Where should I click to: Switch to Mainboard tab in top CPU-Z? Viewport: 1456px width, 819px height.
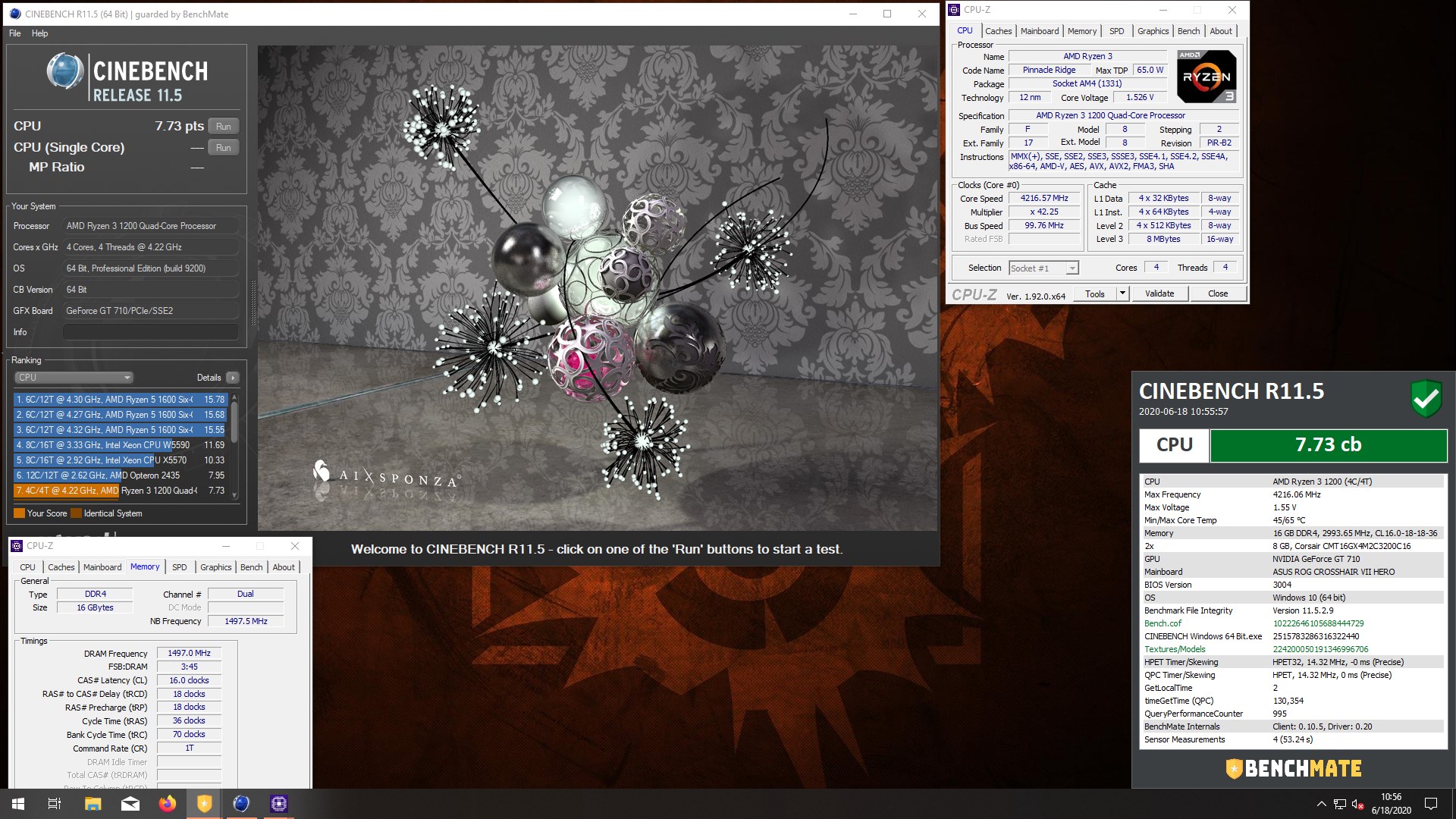1039,31
